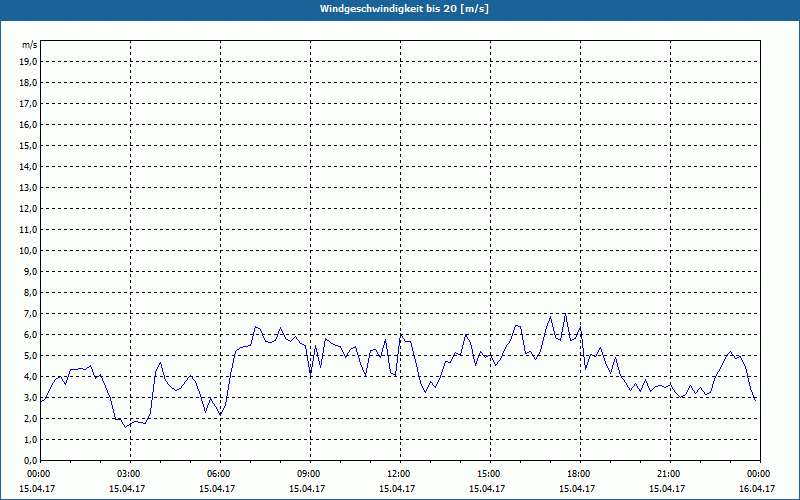Select the "4,0" y-axis label
This screenshot has width=800, height=500.
[31, 377]
